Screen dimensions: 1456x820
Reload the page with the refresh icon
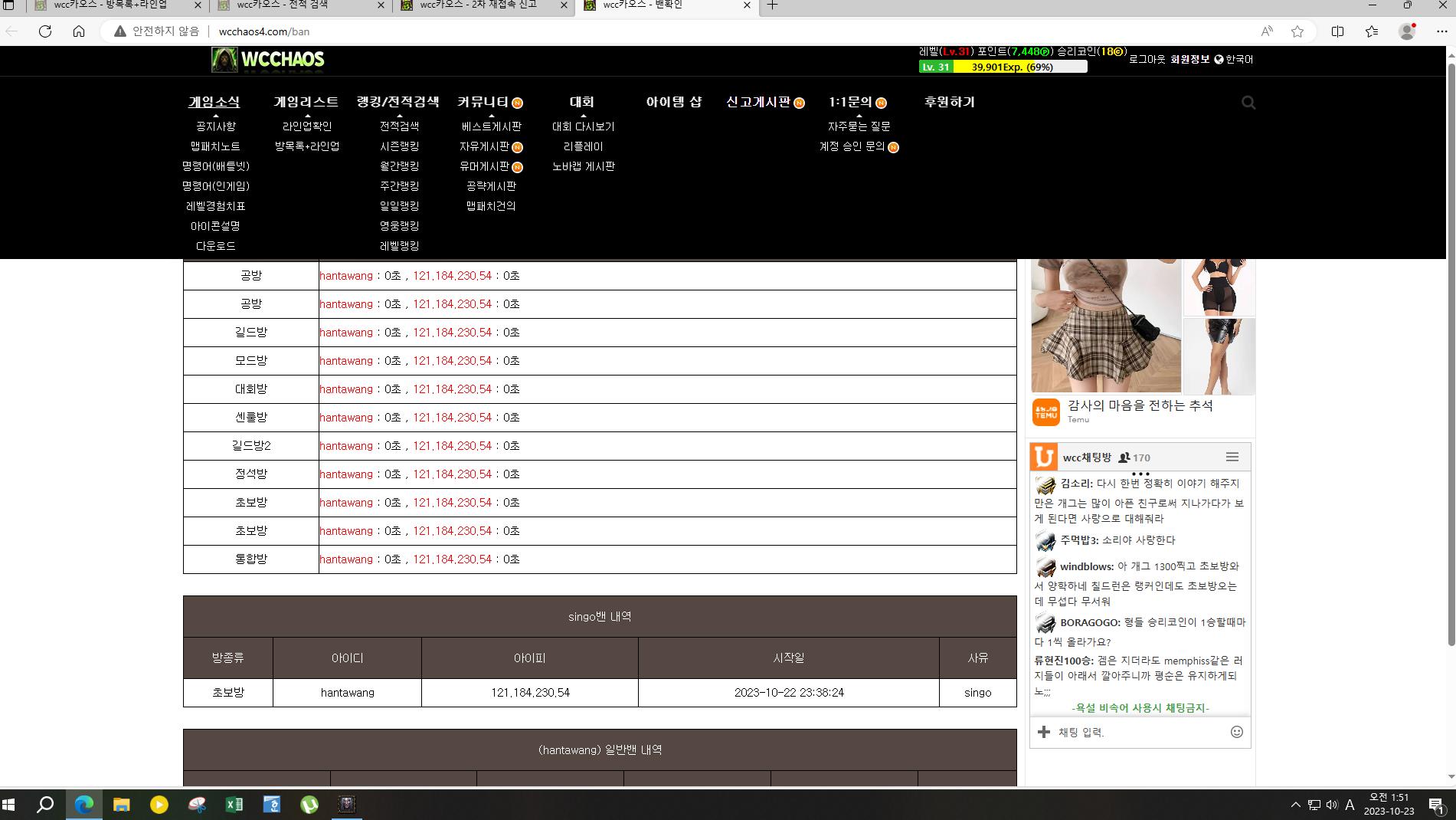pyautogui.click(x=45, y=31)
